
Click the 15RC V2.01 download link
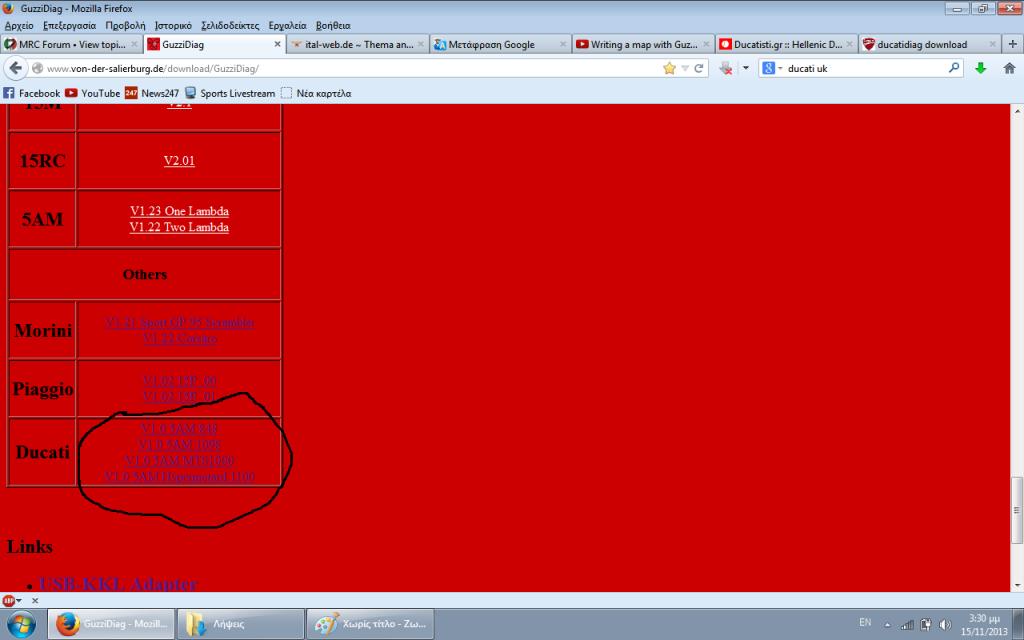coord(179,160)
